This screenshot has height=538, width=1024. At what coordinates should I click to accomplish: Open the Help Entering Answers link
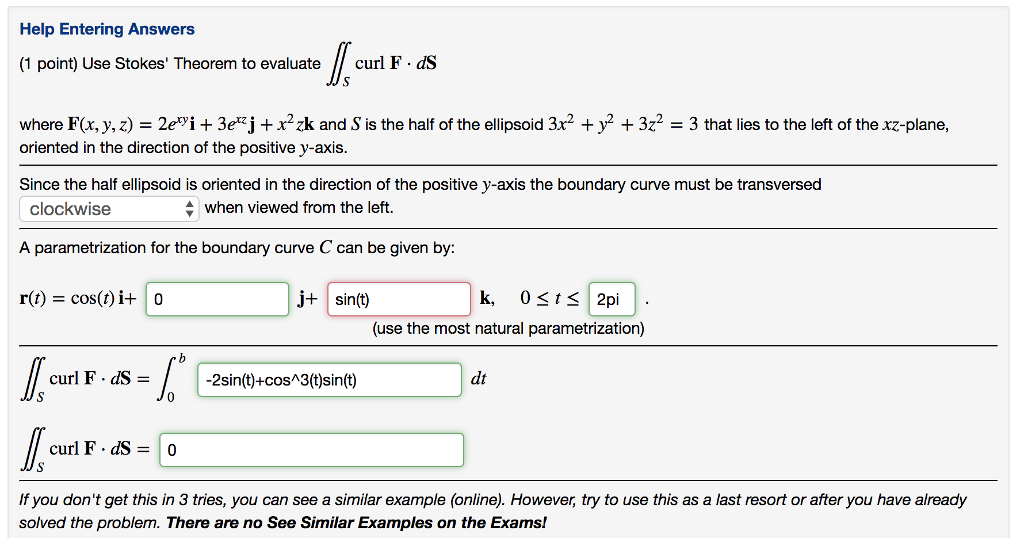pos(107,29)
